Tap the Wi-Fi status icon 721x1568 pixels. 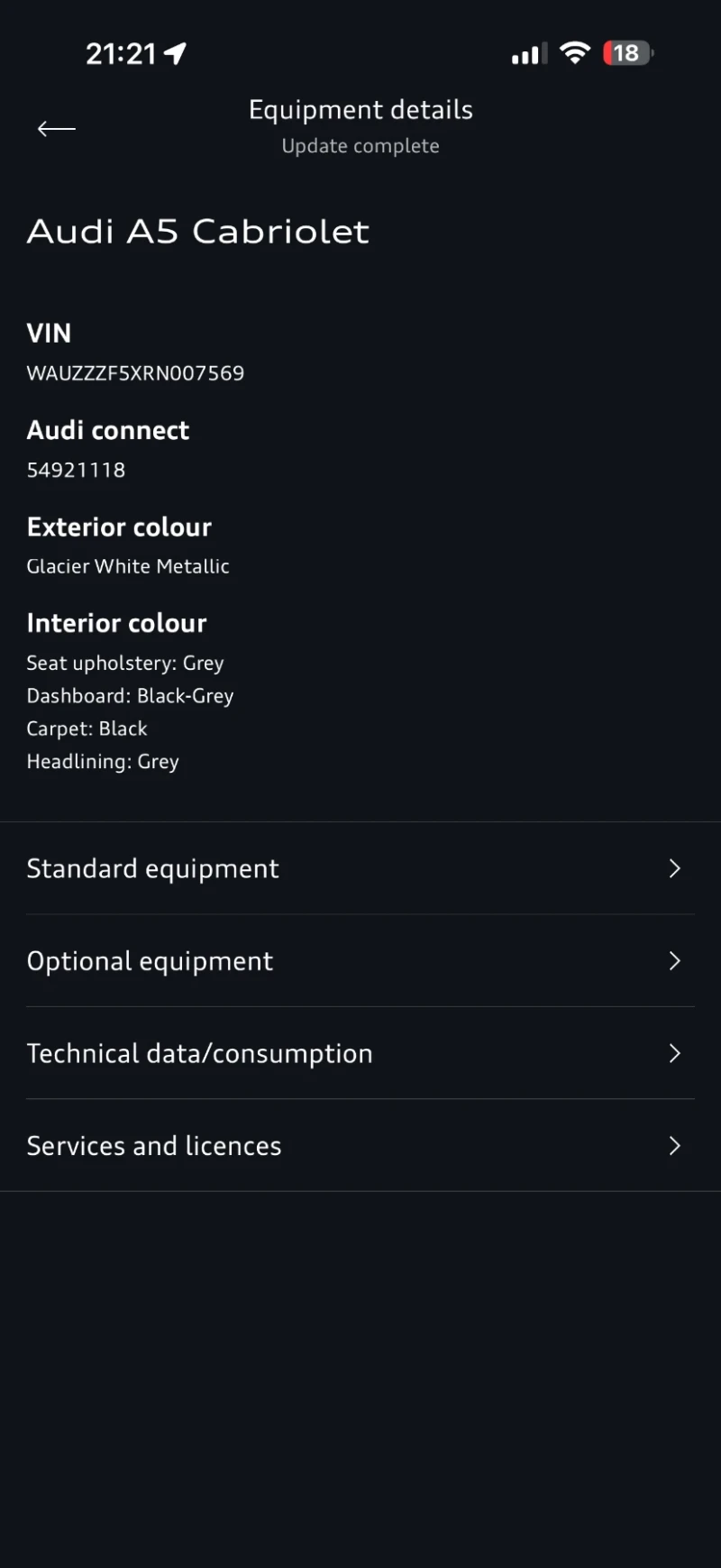pyautogui.click(x=574, y=53)
